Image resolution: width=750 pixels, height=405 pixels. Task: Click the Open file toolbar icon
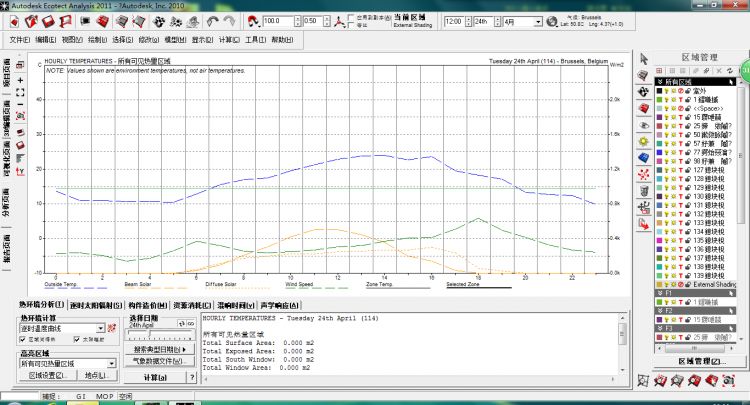click(32, 22)
